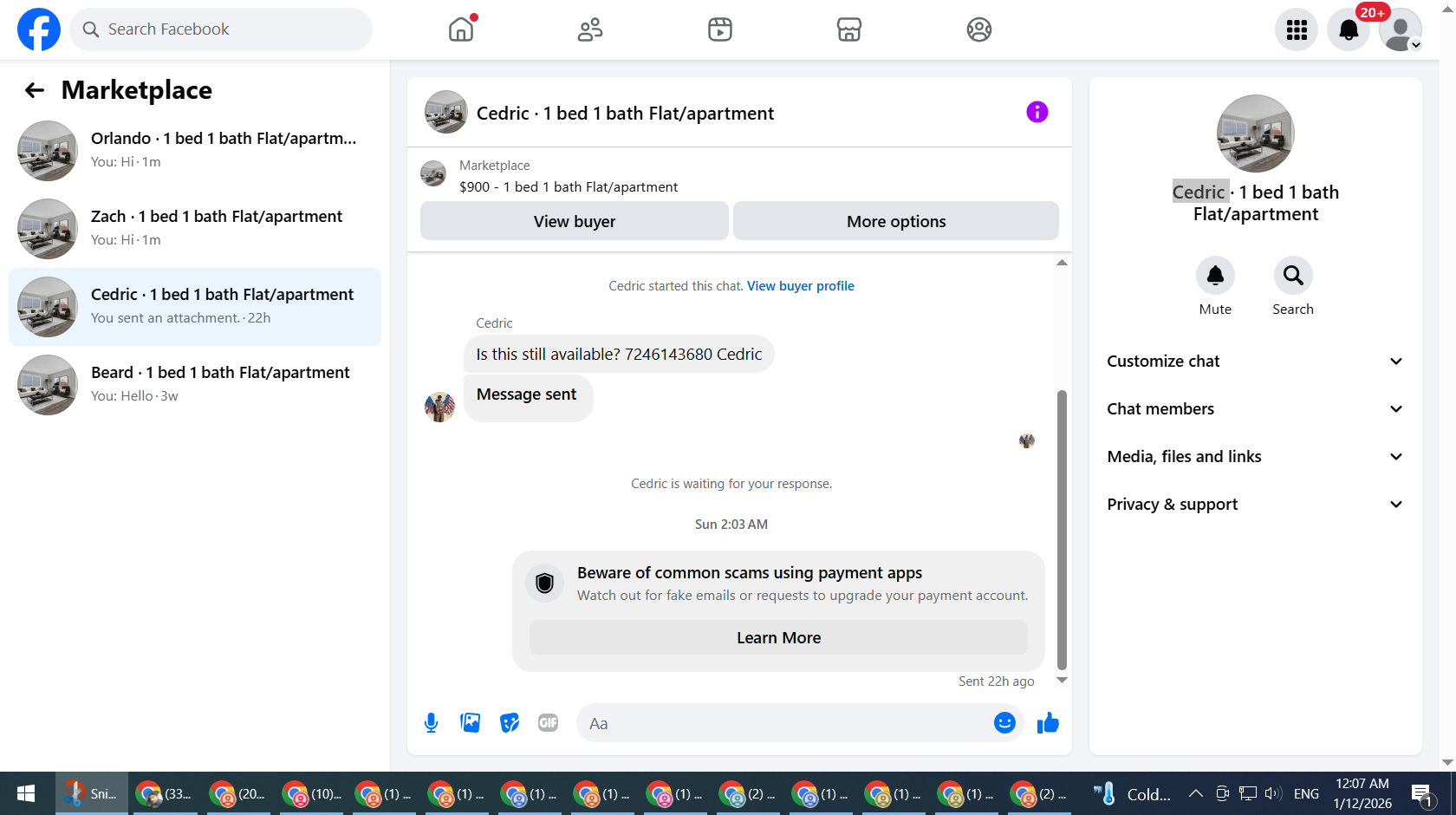Click the chat scrollbar down arrow
Screen dimensions: 1456x815
tap(1062, 681)
